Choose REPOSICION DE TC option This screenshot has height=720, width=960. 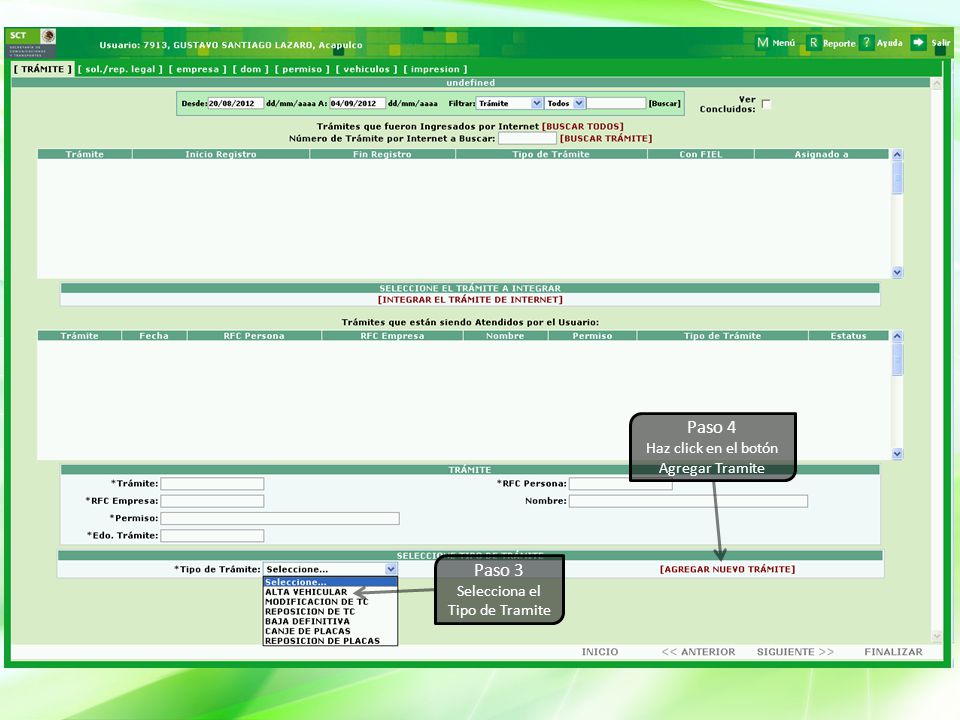click(x=330, y=612)
